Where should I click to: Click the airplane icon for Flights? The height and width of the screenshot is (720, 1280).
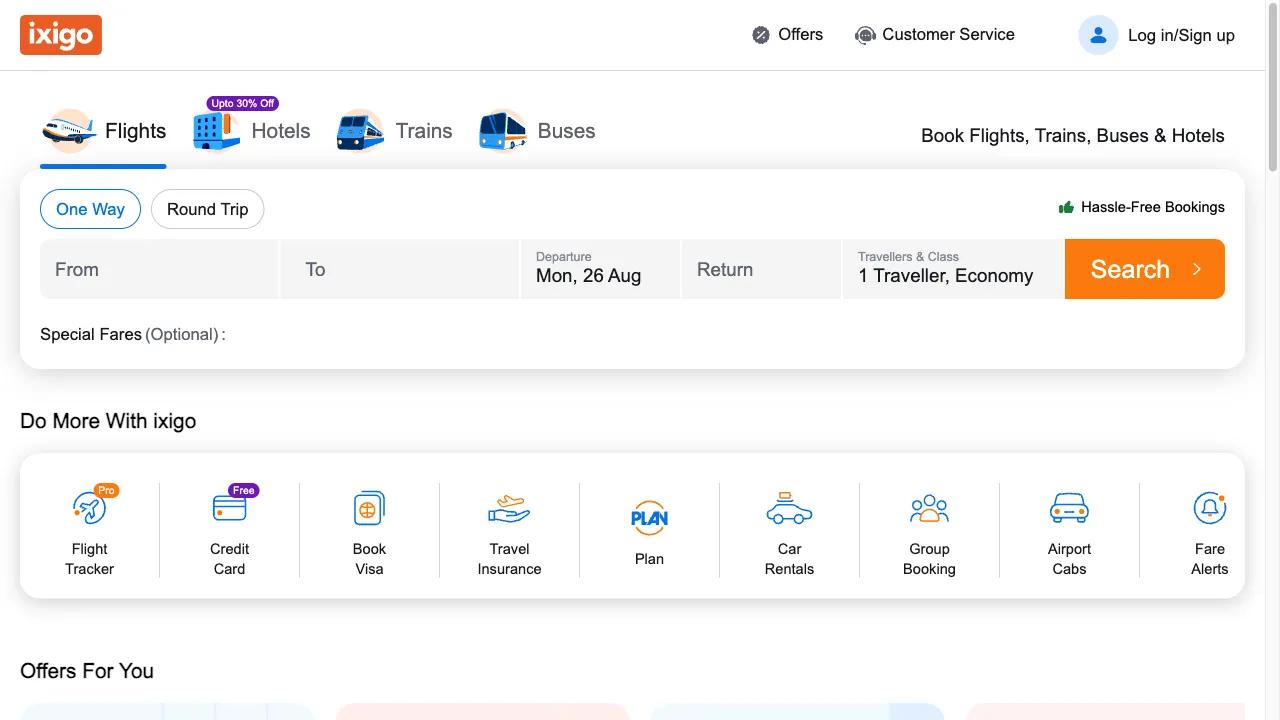coord(68,131)
